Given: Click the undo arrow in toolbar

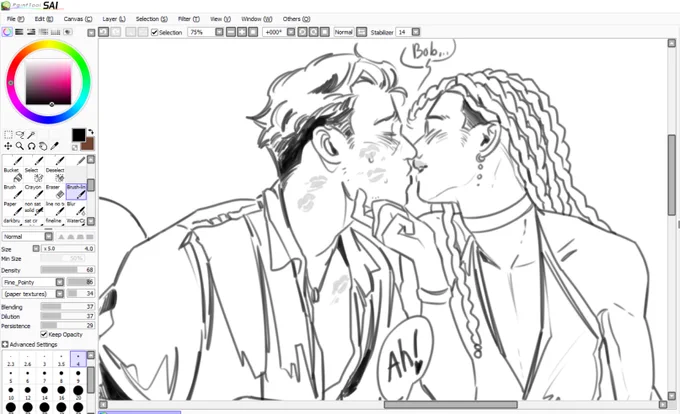Looking at the screenshot, I should pos(103,32).
